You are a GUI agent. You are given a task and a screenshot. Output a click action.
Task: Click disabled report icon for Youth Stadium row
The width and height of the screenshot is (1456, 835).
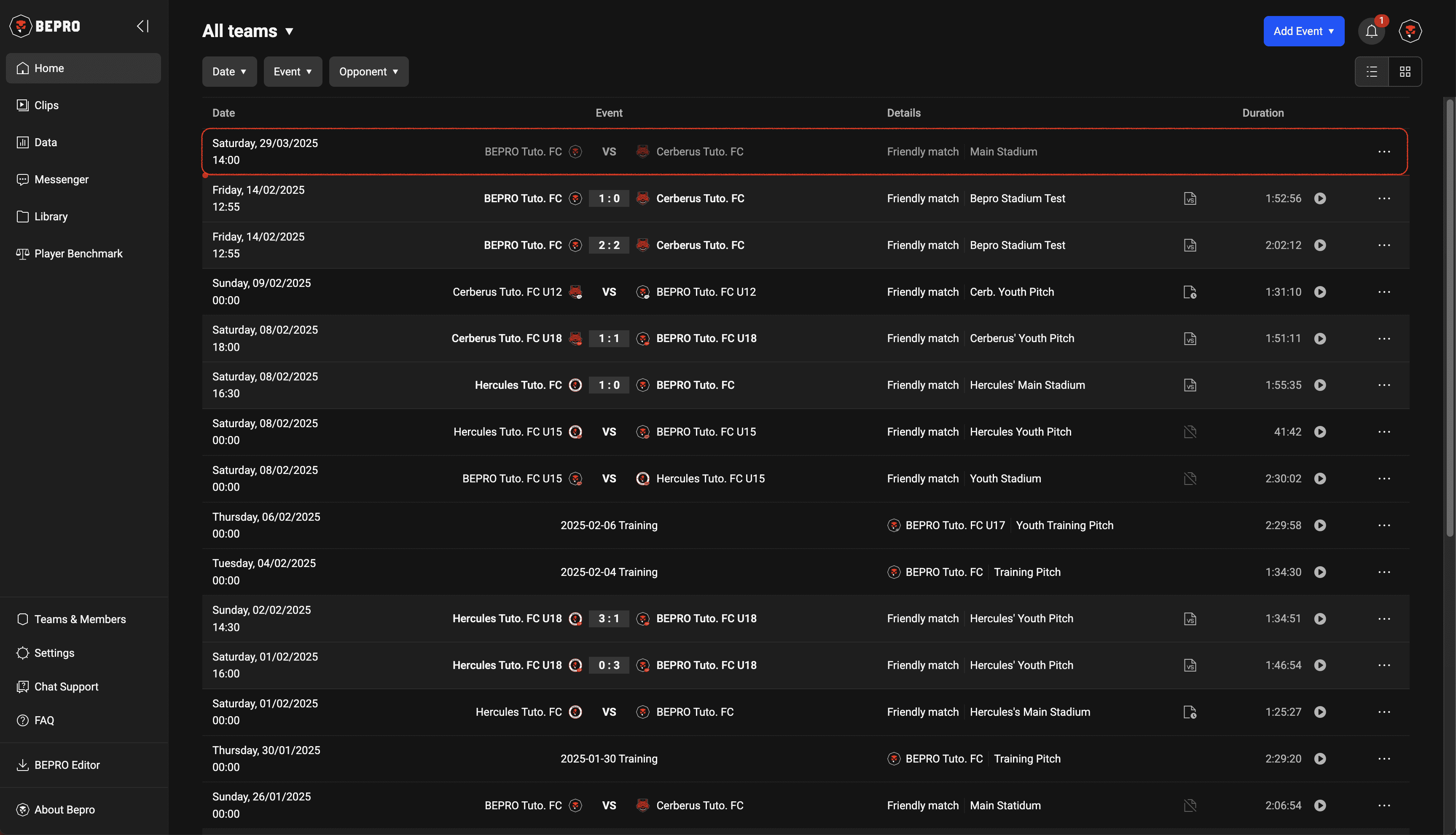tap(1190, 479)
